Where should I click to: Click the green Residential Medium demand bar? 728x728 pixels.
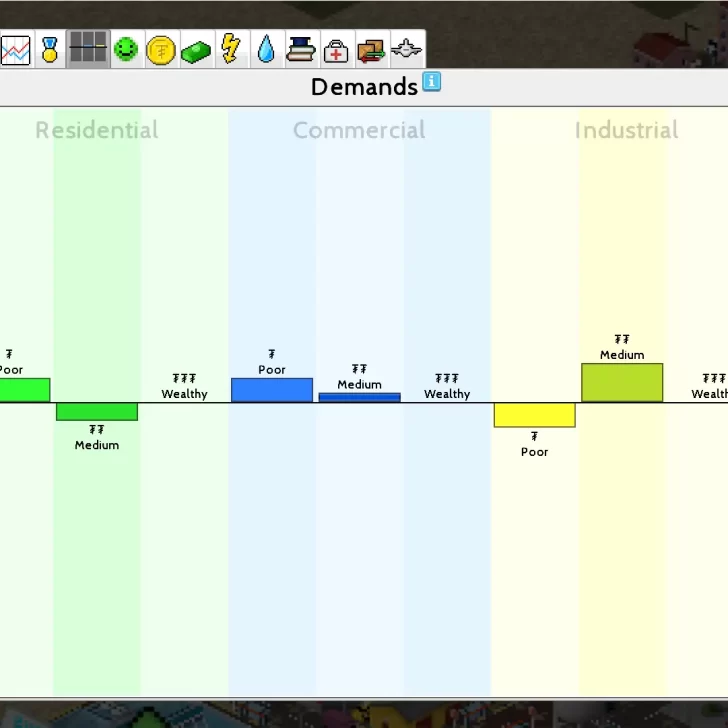pyautogui.click(x=97, y=411)
